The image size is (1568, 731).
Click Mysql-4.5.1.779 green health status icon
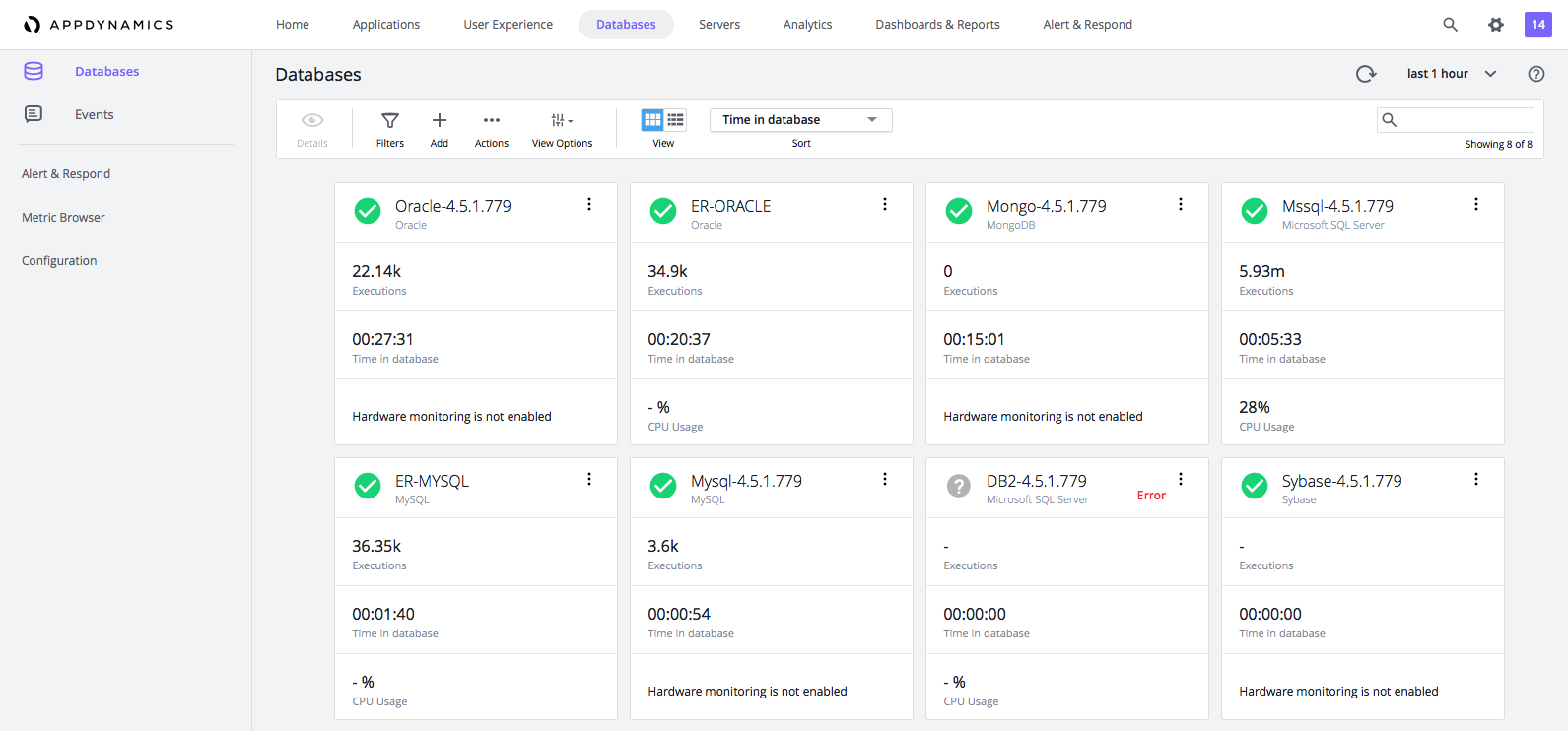coord(663,486)
